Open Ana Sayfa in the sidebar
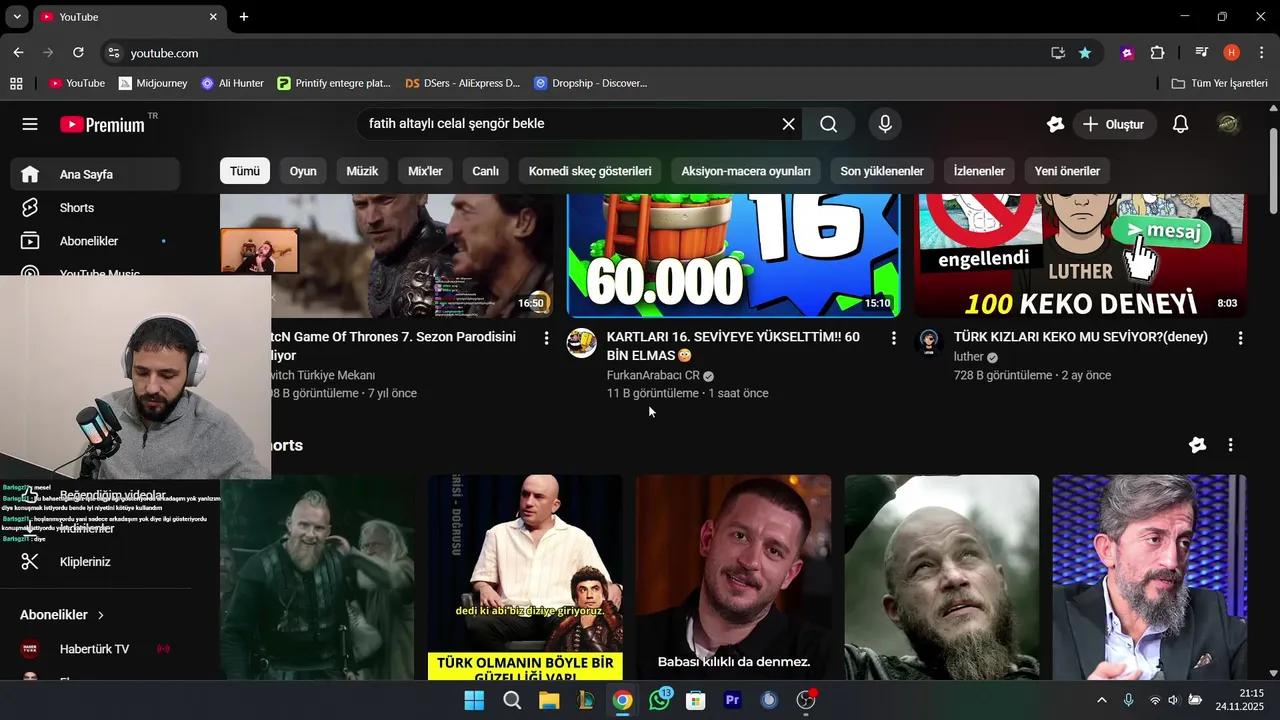1280x720 pixels. click(96, 174)
